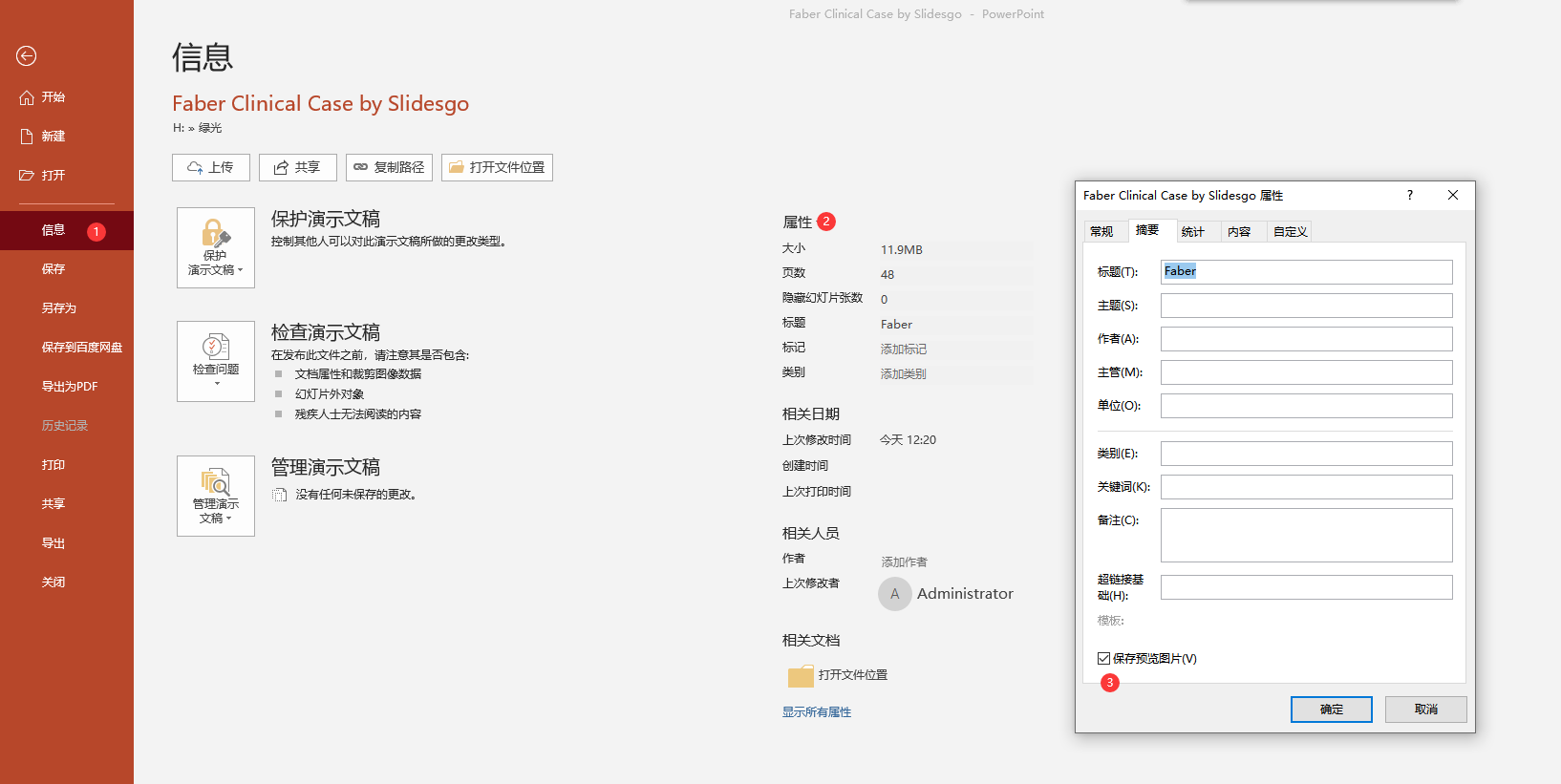This screenshot has height=784, width=1561.
Task: Click 添加标记 field
Action: (955, 350)
